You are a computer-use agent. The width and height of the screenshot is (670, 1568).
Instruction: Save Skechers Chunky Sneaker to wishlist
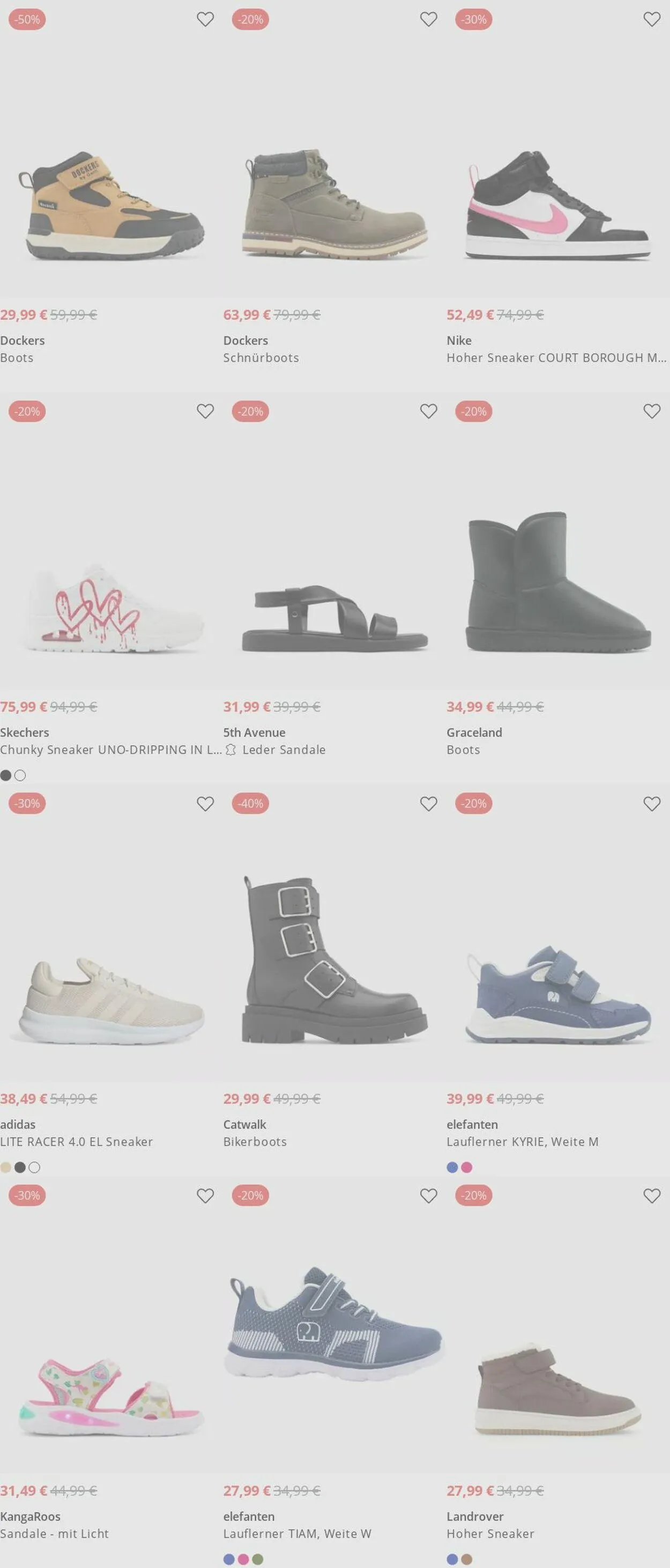tap(205, 411)
